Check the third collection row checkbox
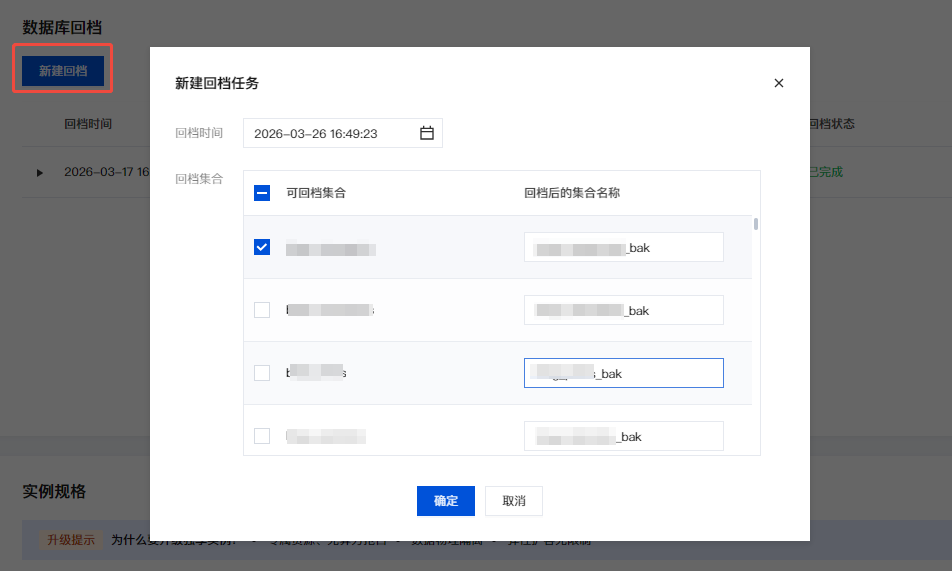Viewport: 952px width, 571px height. coord(262,373)
